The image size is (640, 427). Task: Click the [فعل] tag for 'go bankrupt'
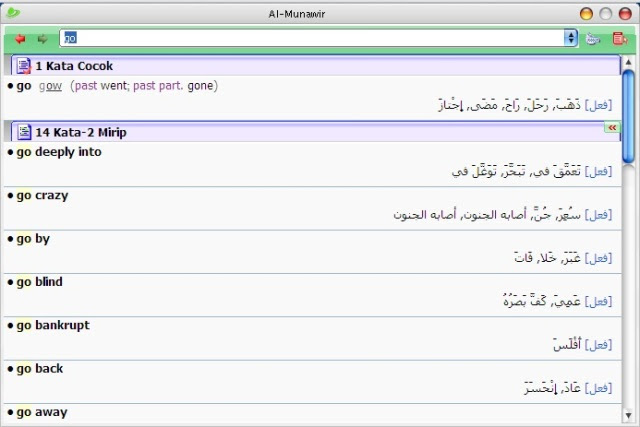[x=598, y=345]
